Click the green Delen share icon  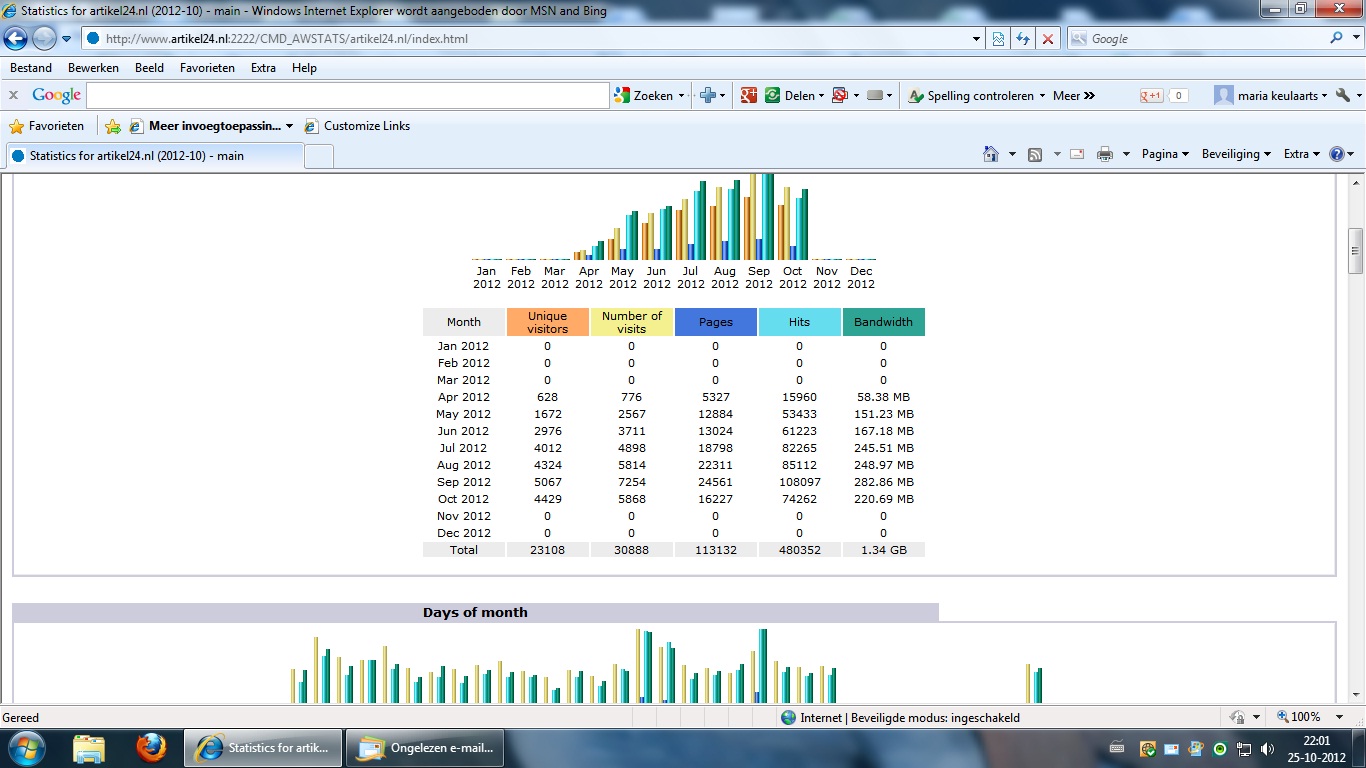pyautogui.click(x=773, y=96)
